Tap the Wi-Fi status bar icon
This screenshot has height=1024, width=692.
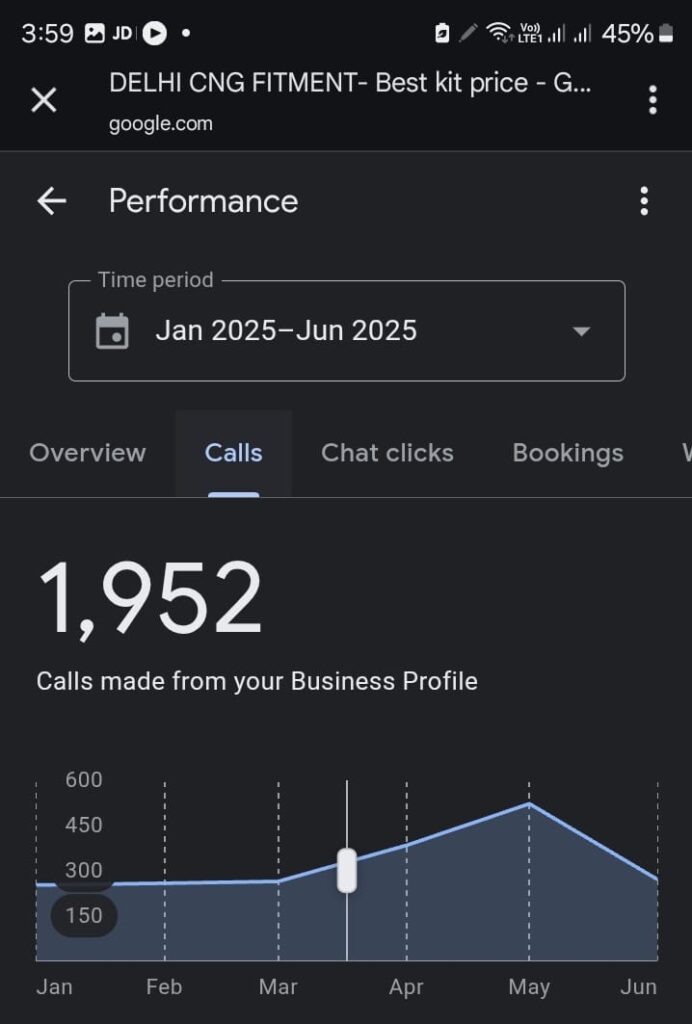click(498, 34)
